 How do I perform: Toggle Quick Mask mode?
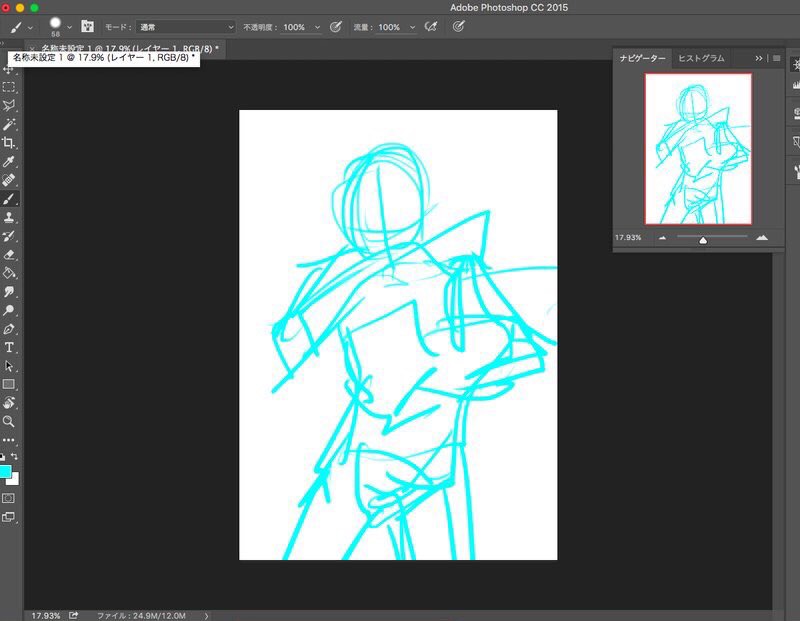coord(9,497)
